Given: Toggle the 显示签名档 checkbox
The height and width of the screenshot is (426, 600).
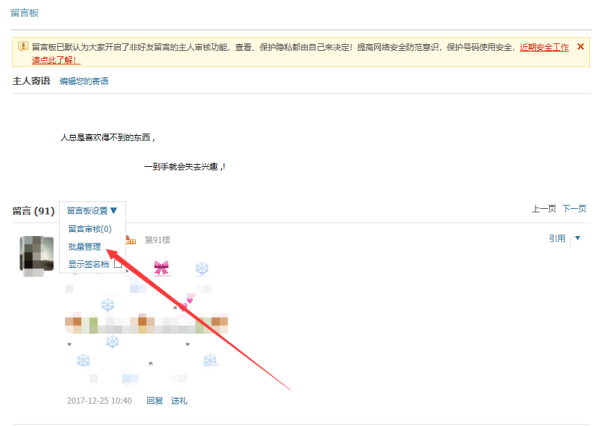Looking at the screenshot, I should [118, 264].
